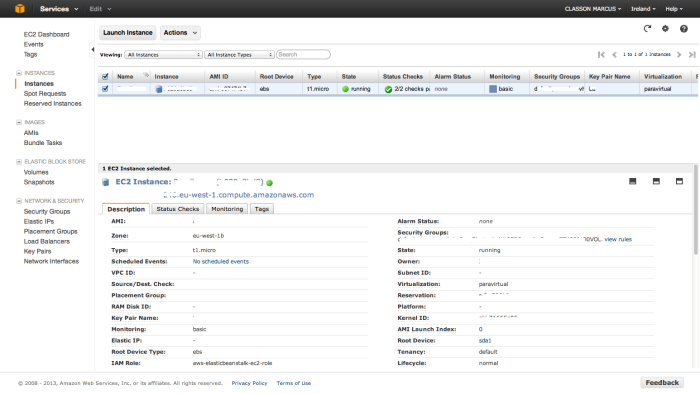Collapse the left navigation pane arrow

(x=92, y=50)
